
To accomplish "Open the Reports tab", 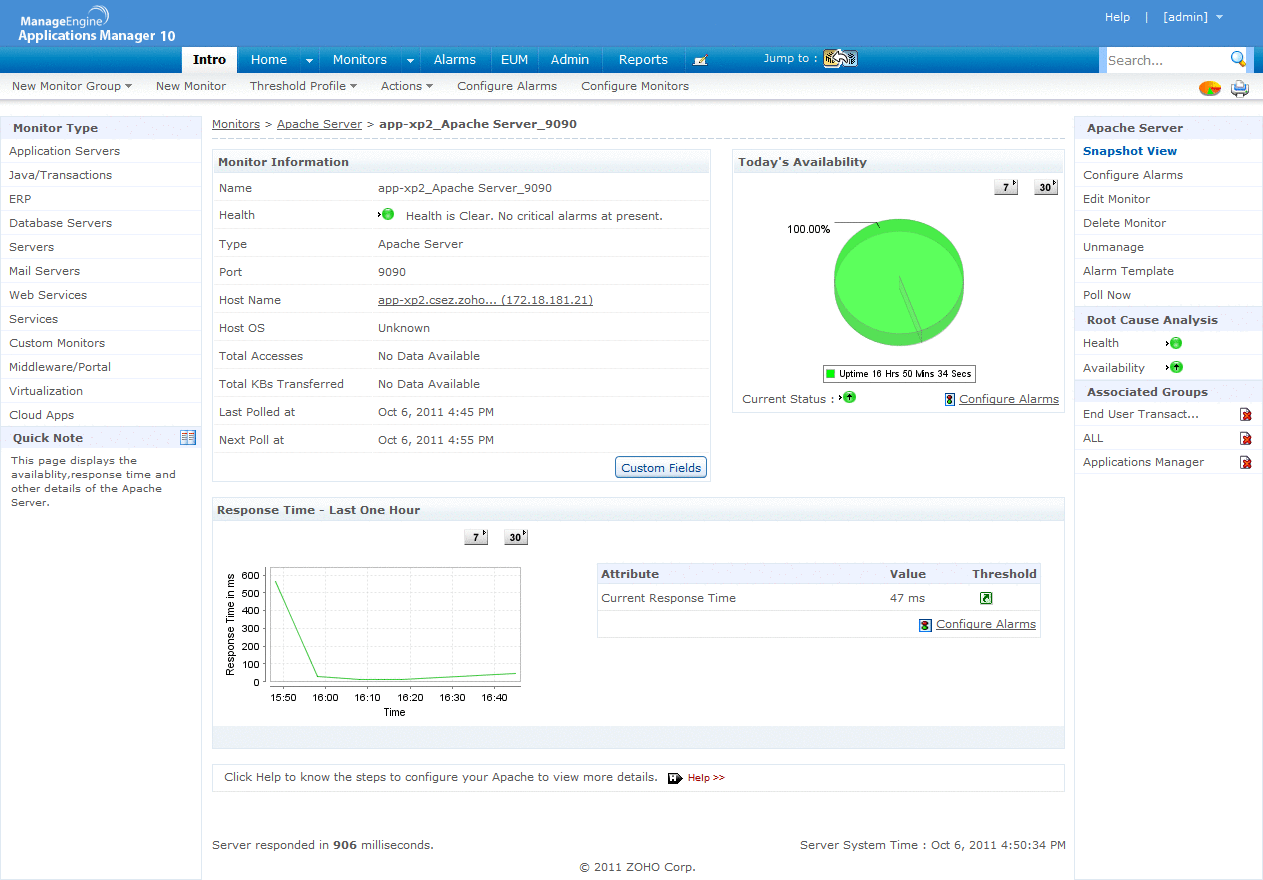I will [642, 59].
